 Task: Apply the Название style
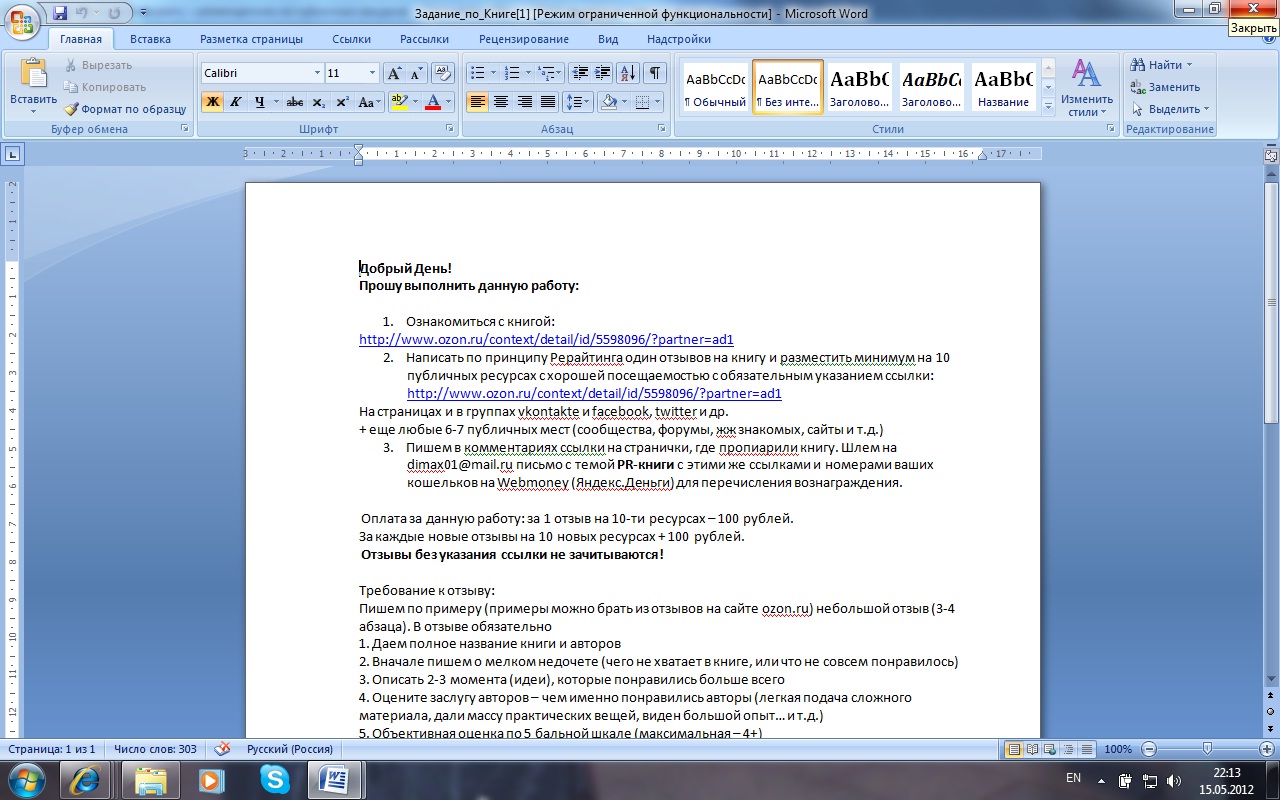coord(1003,88)
